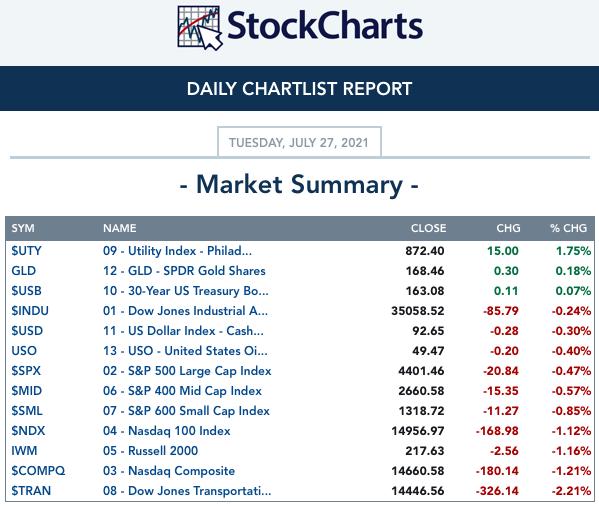This screenshot has height=506, width=599.
Task: Click the IWM symbol link
Action: point(24,451)
